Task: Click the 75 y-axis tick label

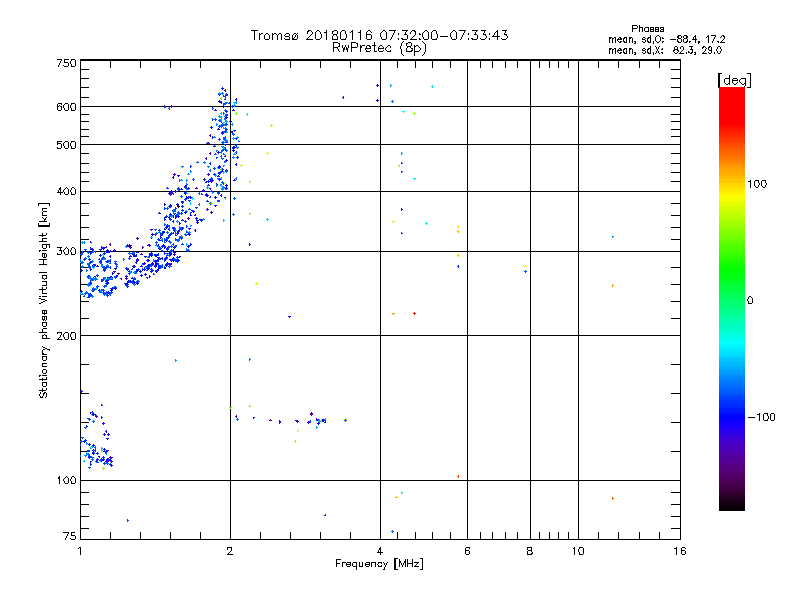Action: pos(70,536)
